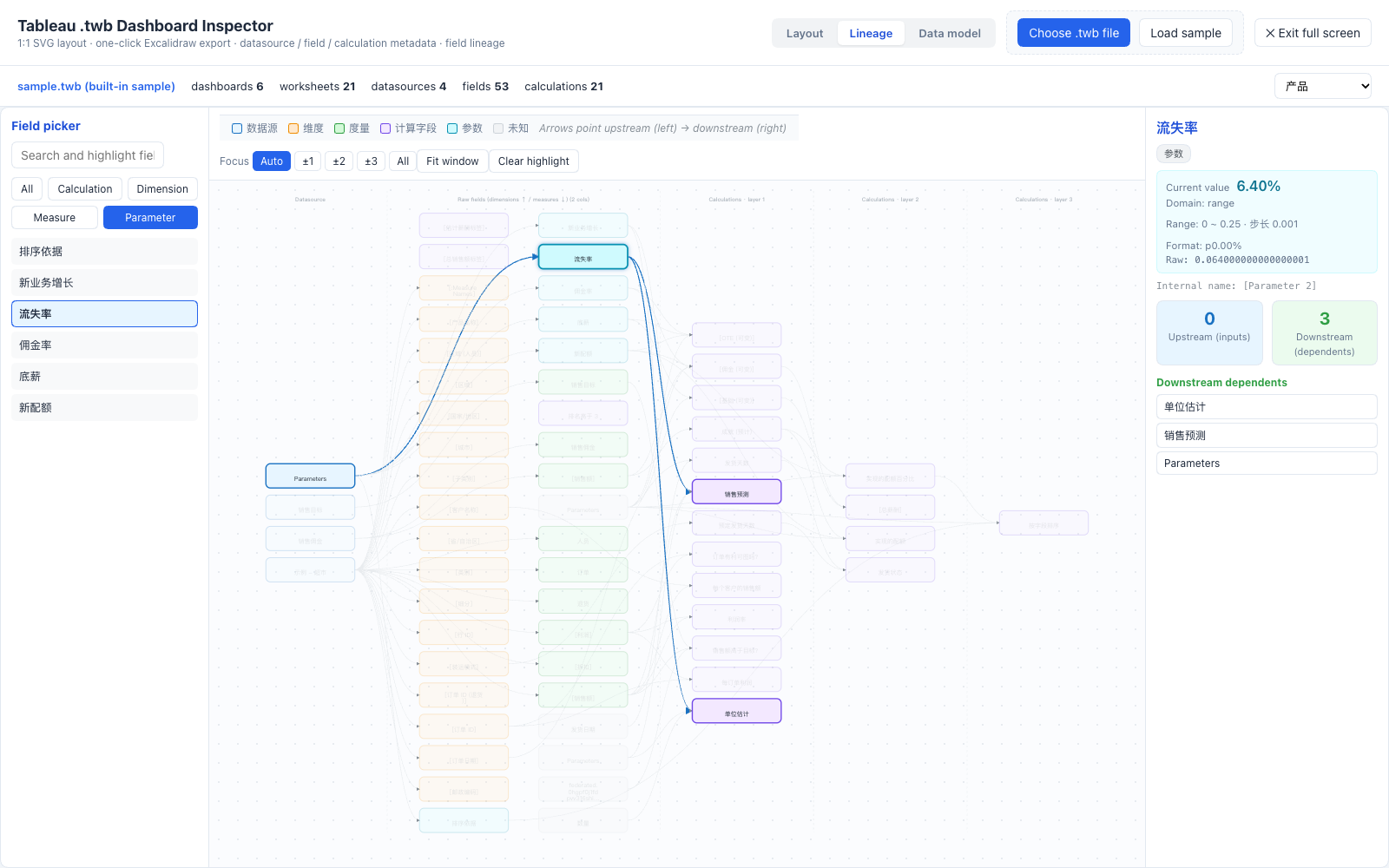Click the Load sample button
The width and height of the screenshot is (1389, 868).
click(1186, 33)
